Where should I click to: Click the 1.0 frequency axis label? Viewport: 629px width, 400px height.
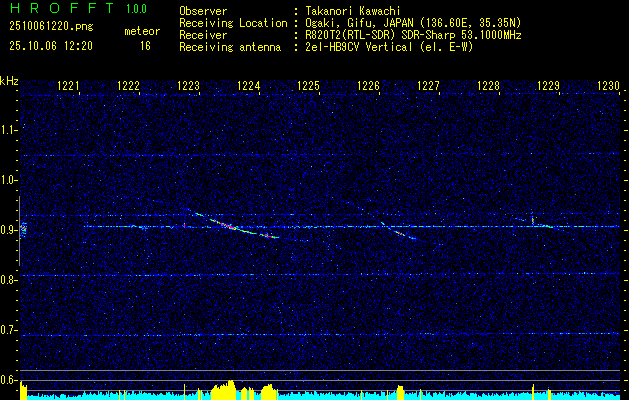[x=9, y=180]
